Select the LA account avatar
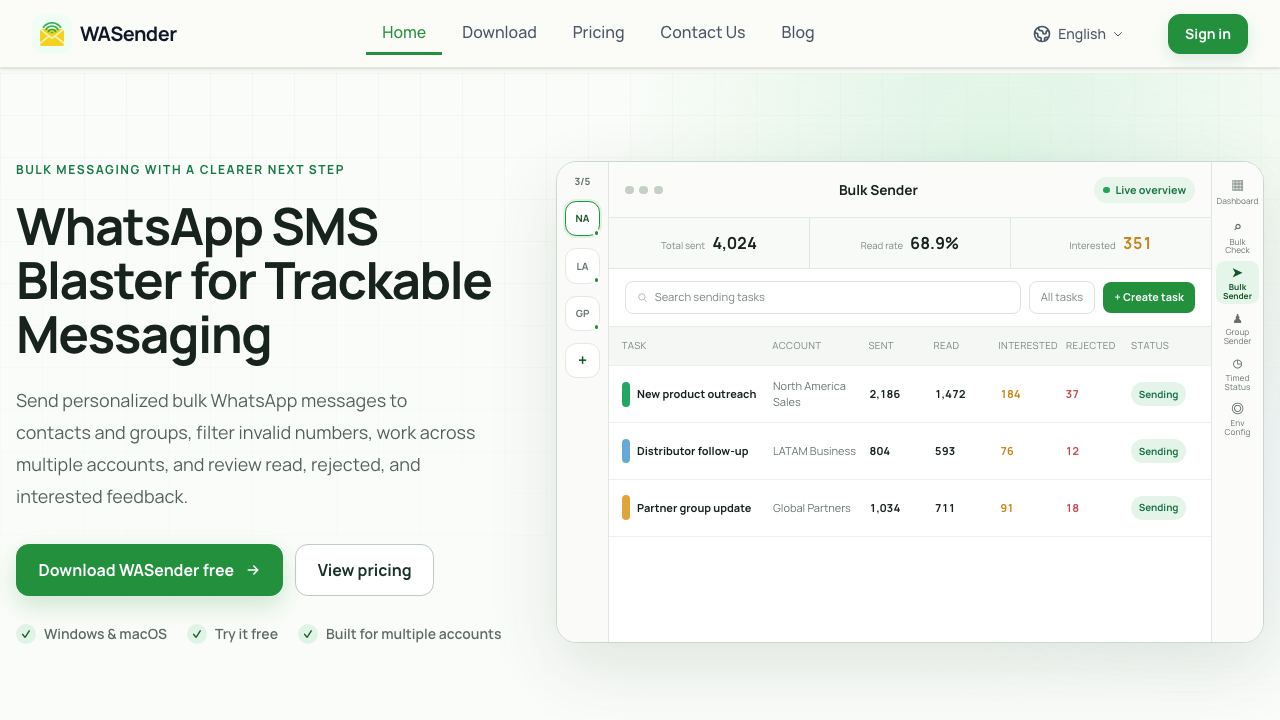This screenshot has height=720, width=1280. coord(582,266)
